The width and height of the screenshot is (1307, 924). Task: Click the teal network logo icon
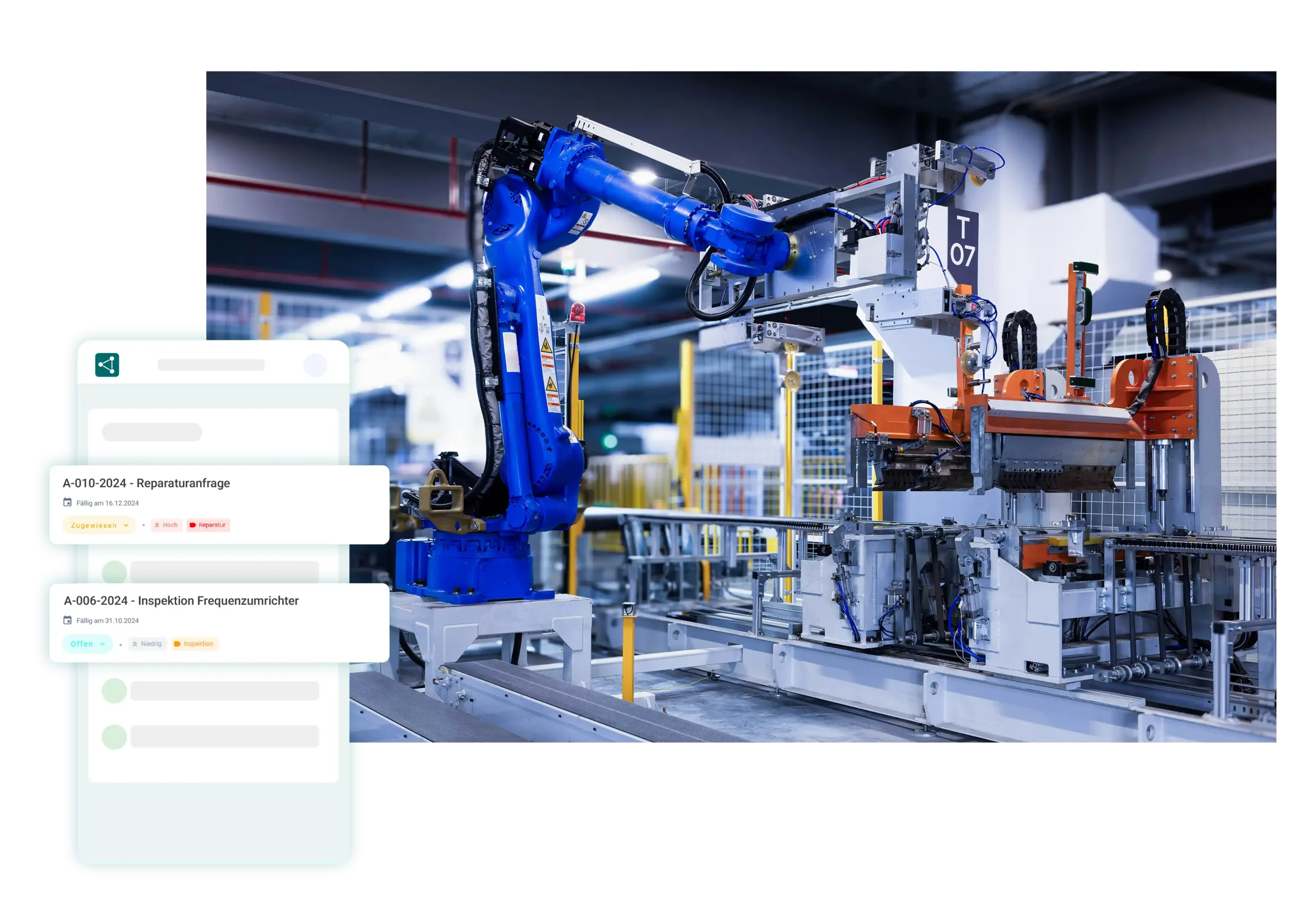click(x=107, y=364)
